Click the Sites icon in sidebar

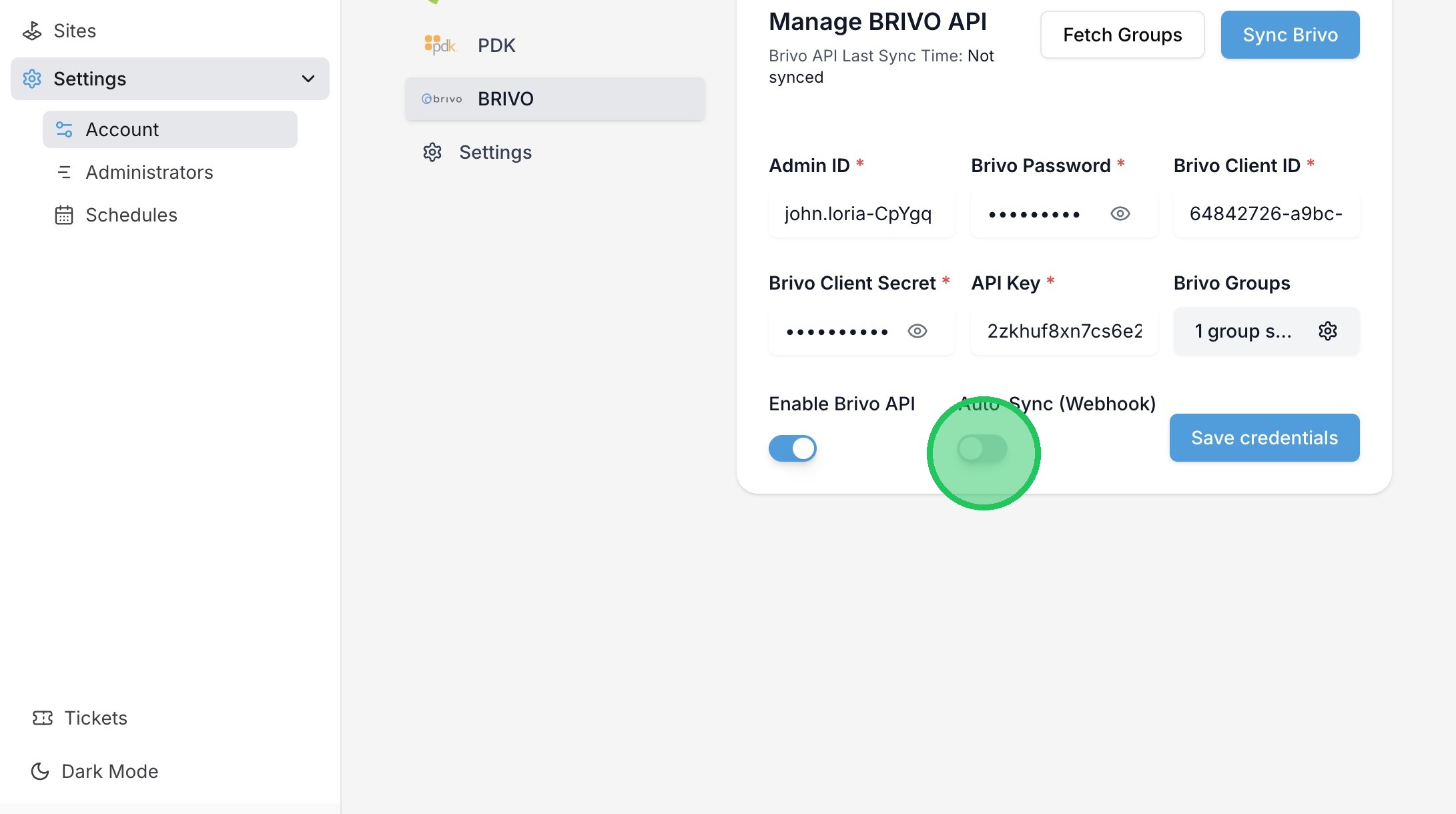32,31
